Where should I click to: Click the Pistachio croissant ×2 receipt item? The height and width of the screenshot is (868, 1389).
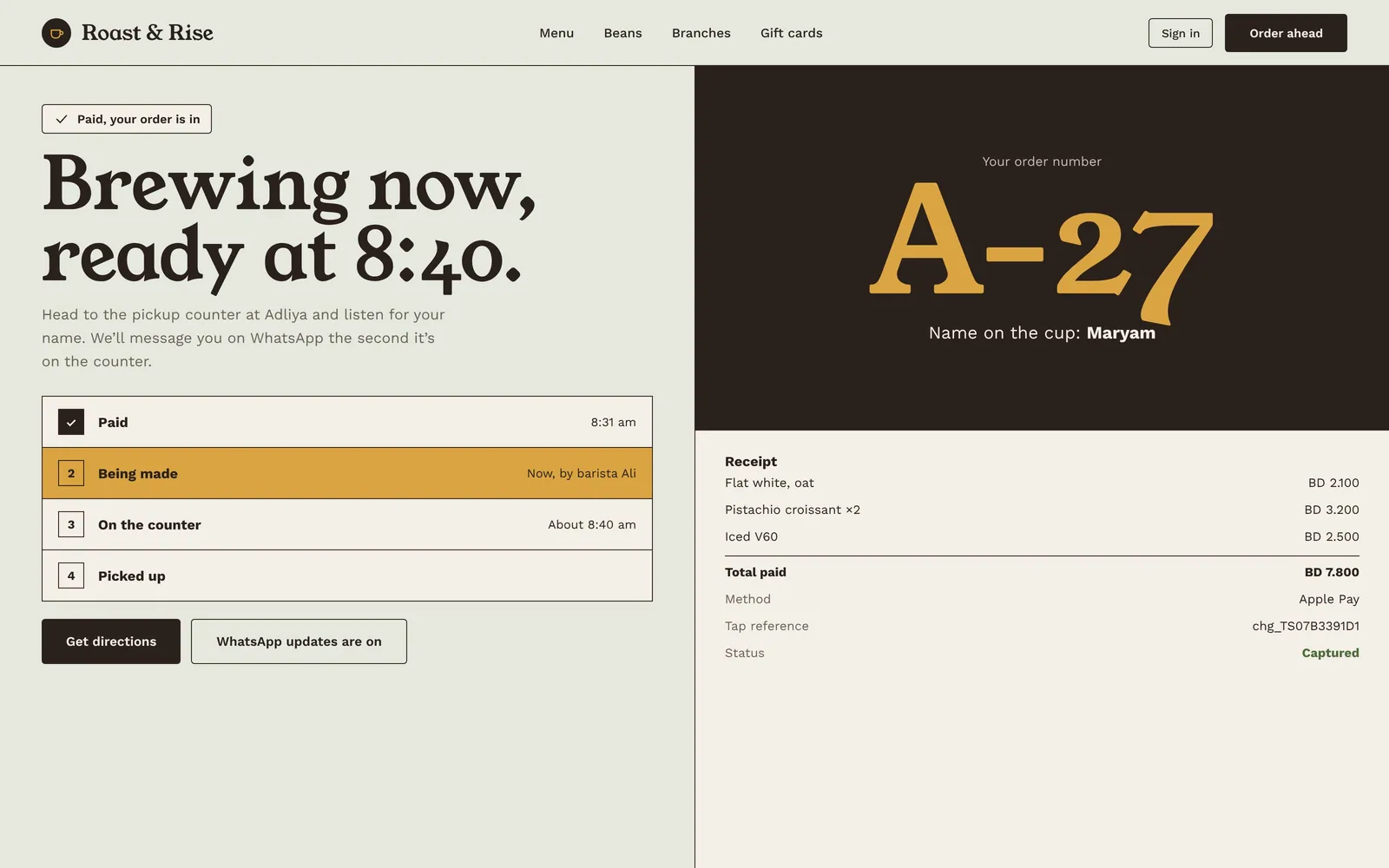[x=793, y=510]
